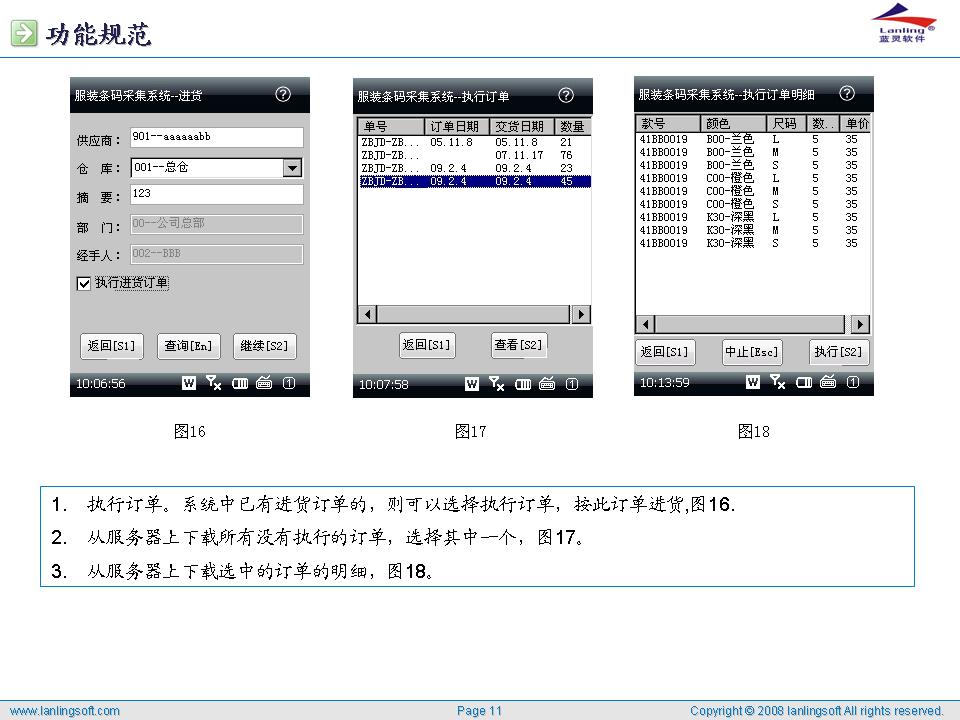Viewport: 960px width, 720px height.
Task: Click 继续[S2] button
Action: point(264,346)
